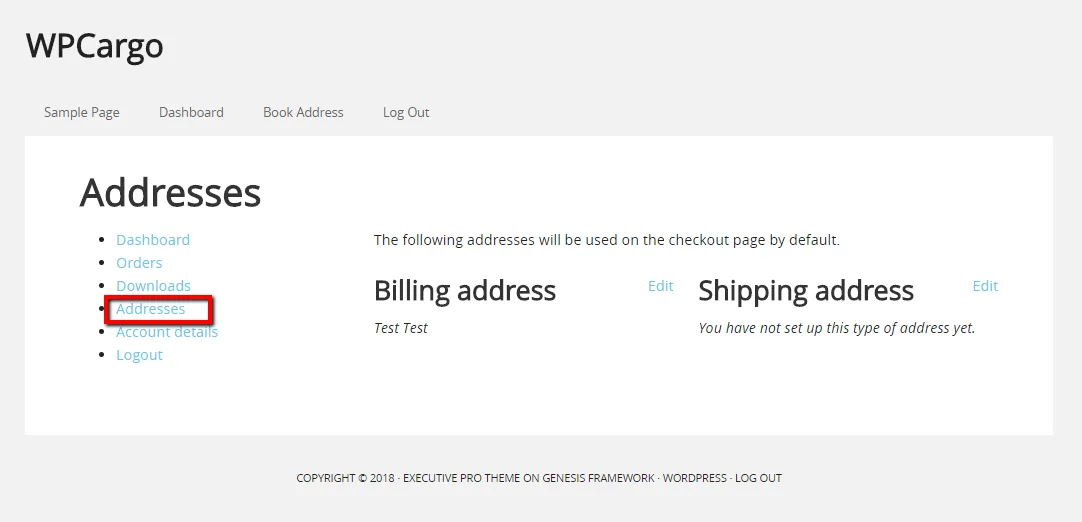This screenshot has width=1082, height=522.
Task: Open Account details link
Action: [x=167, y=332]
